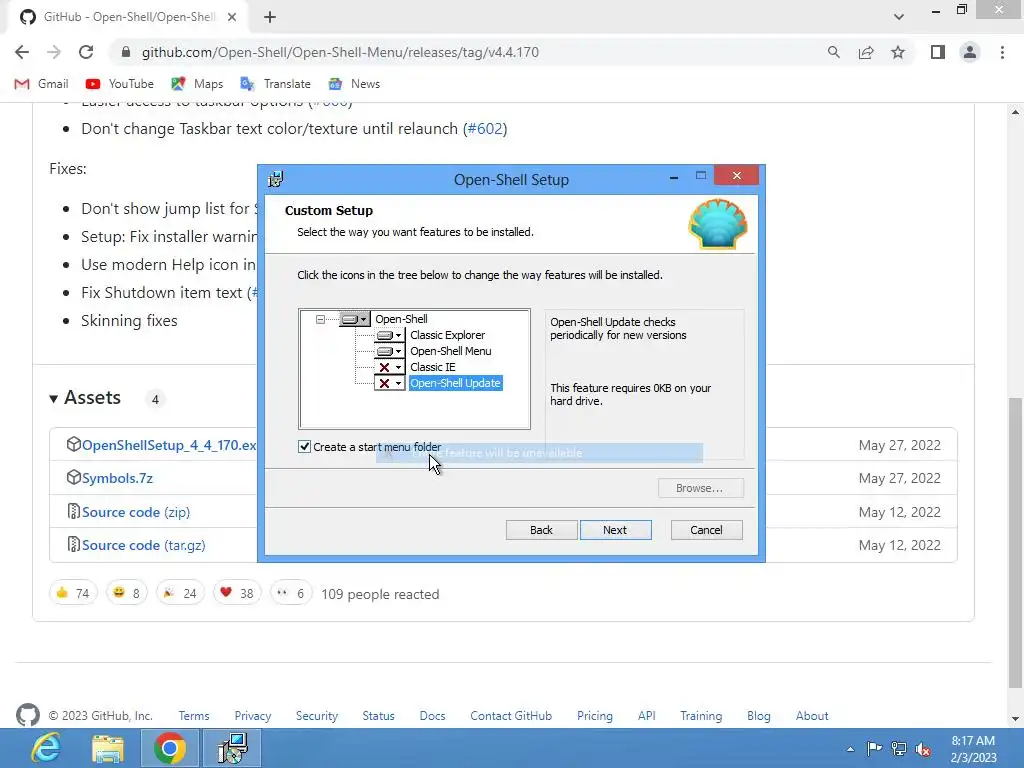Download Source code (tar.gz)
Viewport: 1024px width, 768px height.
(144, 545)
